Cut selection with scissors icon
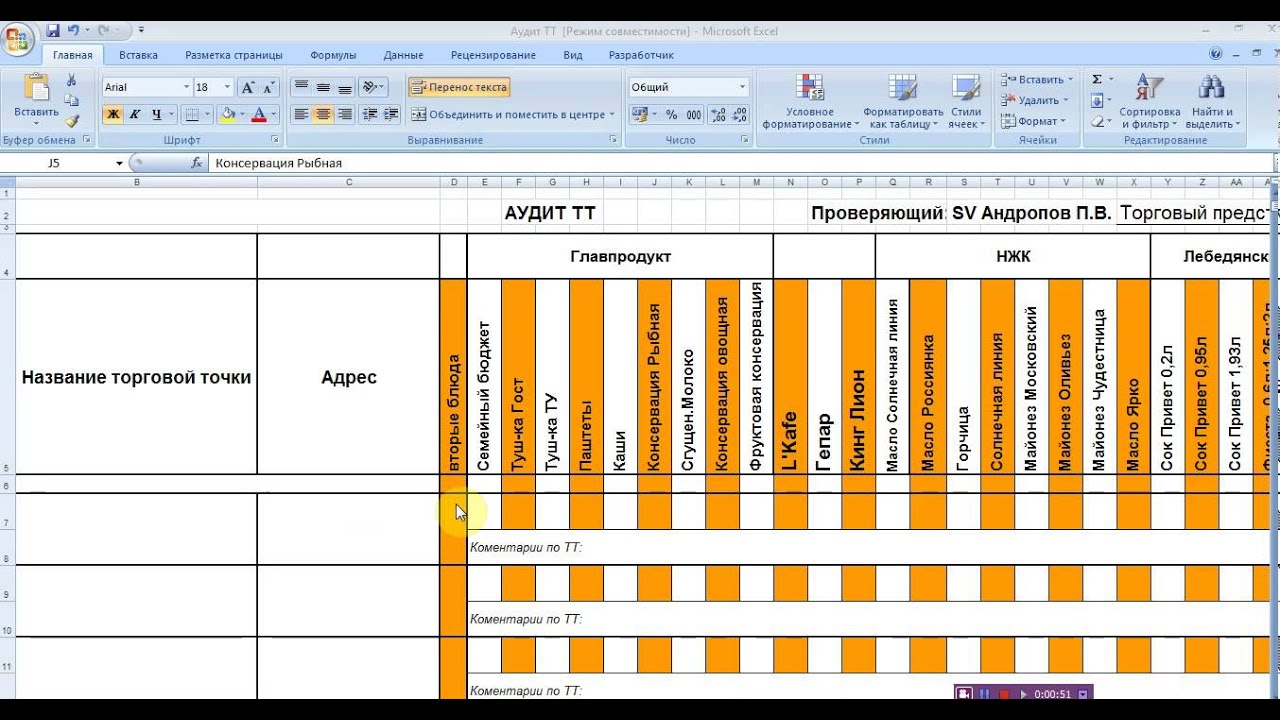Screen dimensions: 1280x720 (71, 80)
